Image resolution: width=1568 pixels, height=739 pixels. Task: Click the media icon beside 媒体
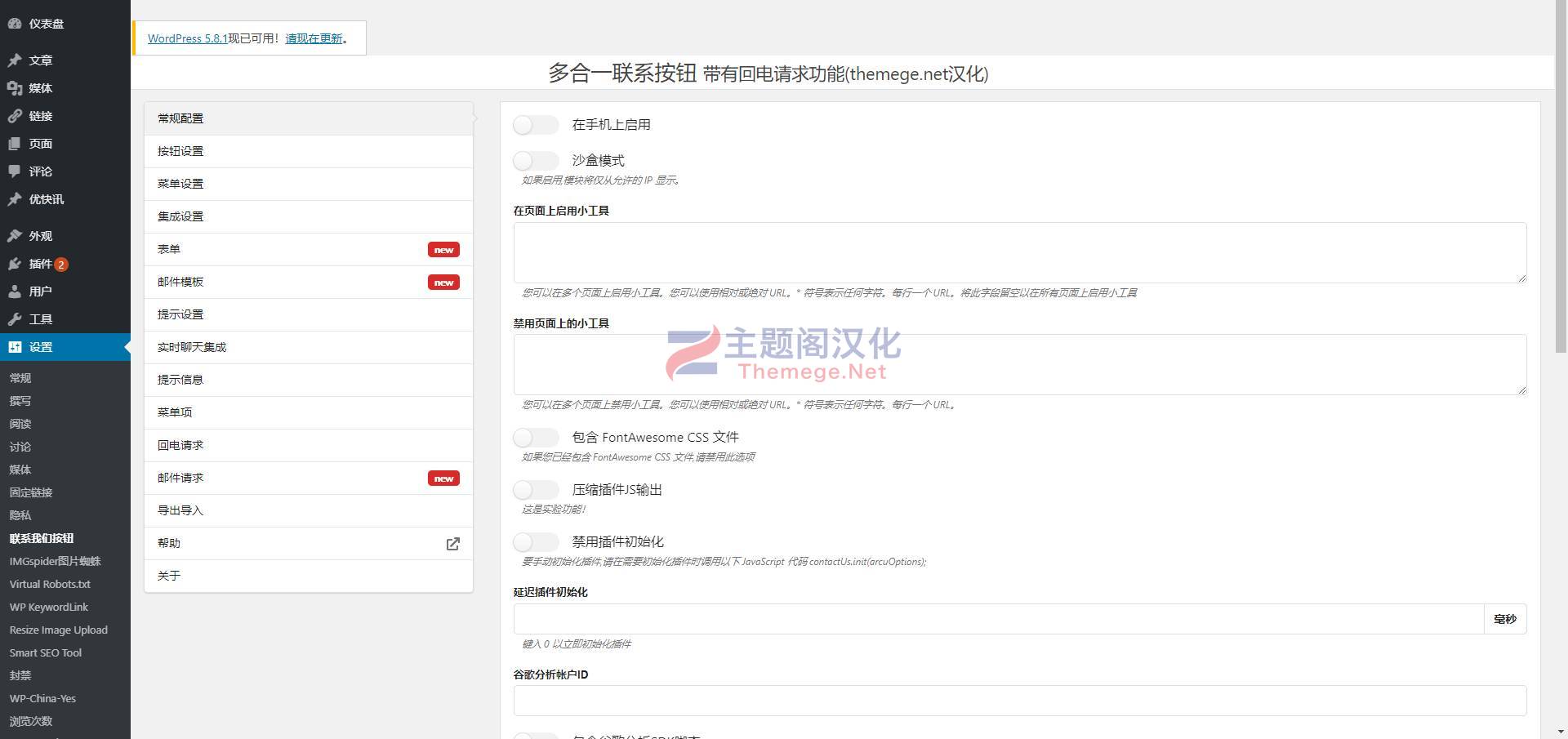(x=15, y=88)
